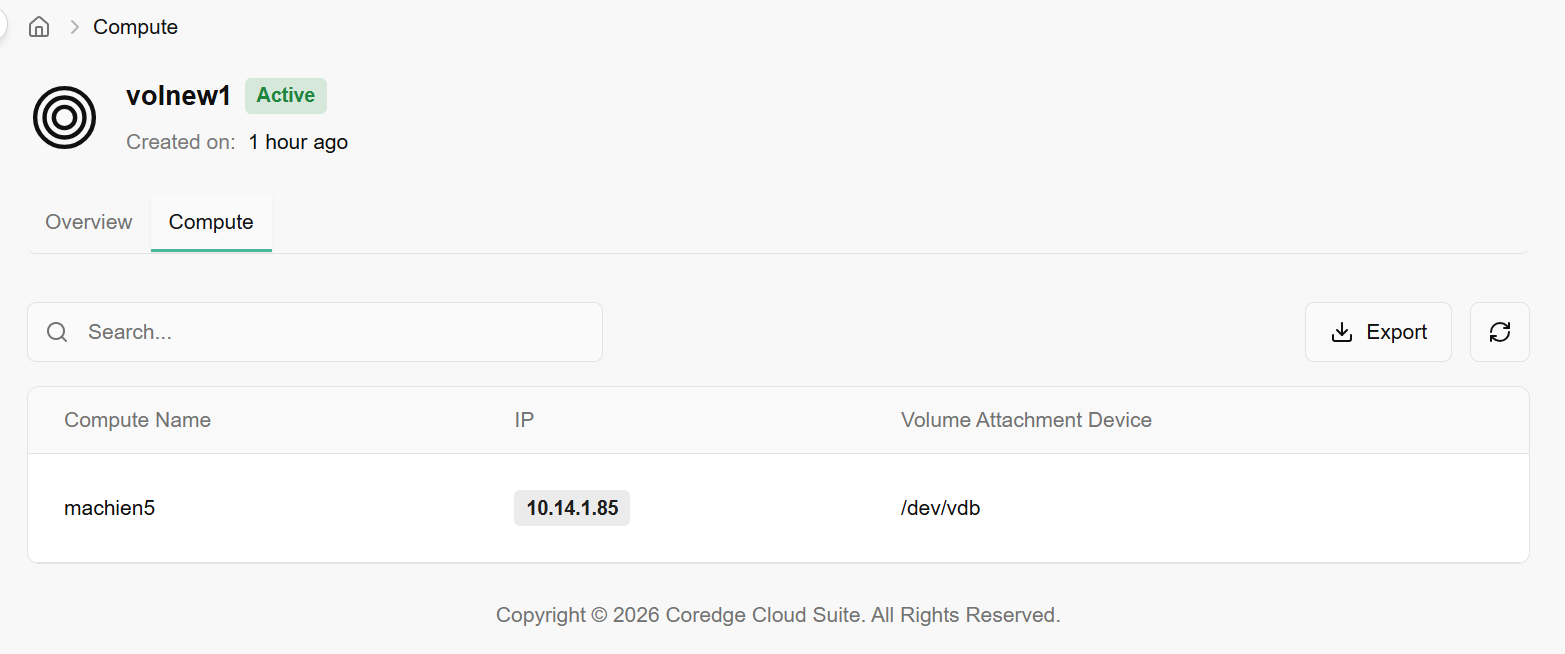Focus the Search input field
The width and height of the screenshot is (1565, 654).
point(330,332)
